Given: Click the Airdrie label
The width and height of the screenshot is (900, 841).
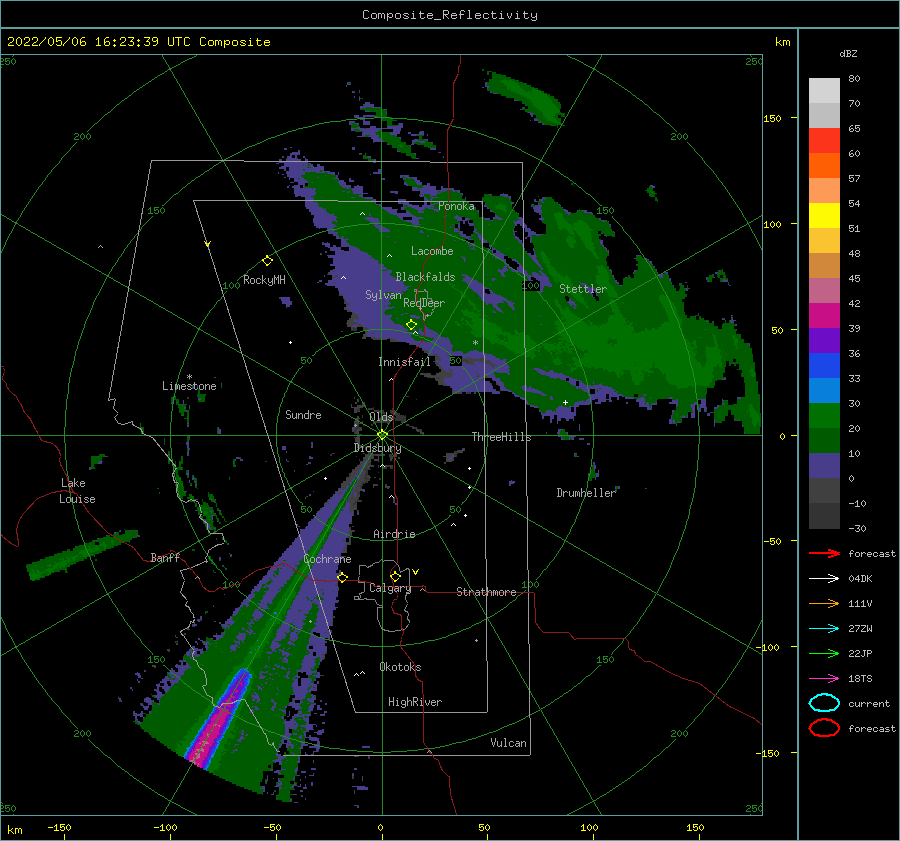Looking at the screenshot, I should [x=394, y=534].
